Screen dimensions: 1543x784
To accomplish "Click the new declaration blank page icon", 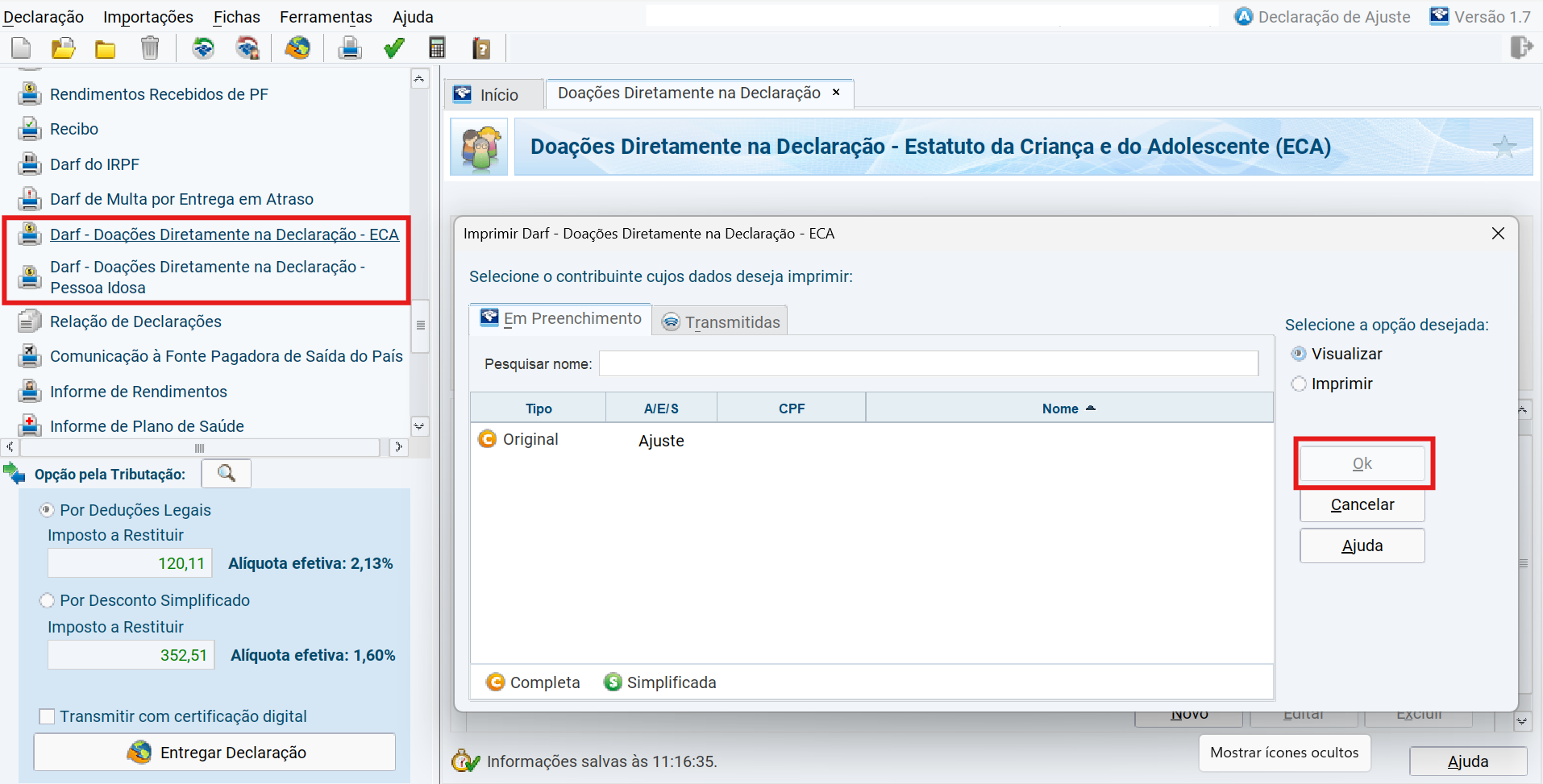I will click(22, 48).
